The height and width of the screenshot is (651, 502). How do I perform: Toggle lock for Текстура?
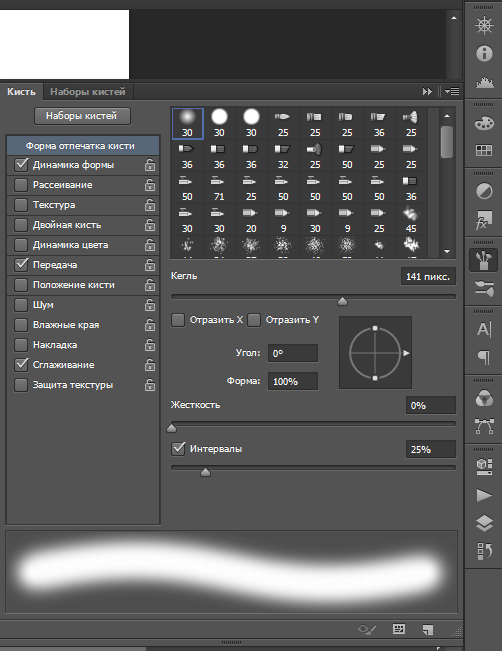150,205
